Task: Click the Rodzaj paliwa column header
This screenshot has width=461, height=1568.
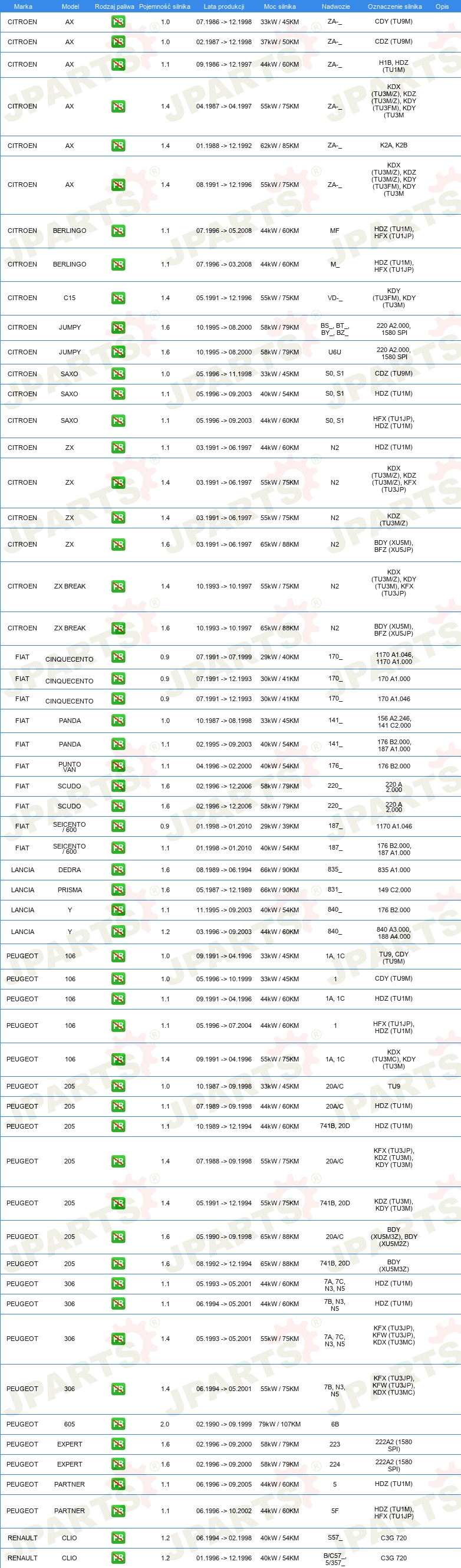Action: point(114,6)
